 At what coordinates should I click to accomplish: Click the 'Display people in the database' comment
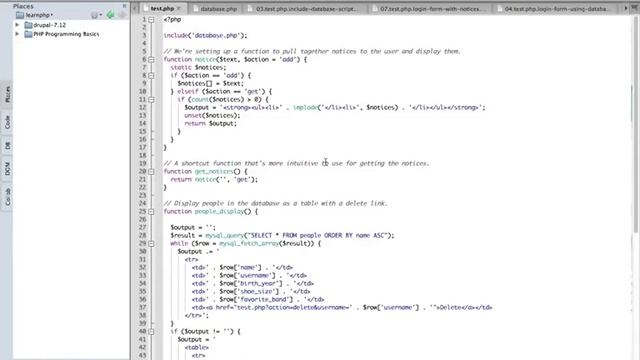tap(275, 203)
